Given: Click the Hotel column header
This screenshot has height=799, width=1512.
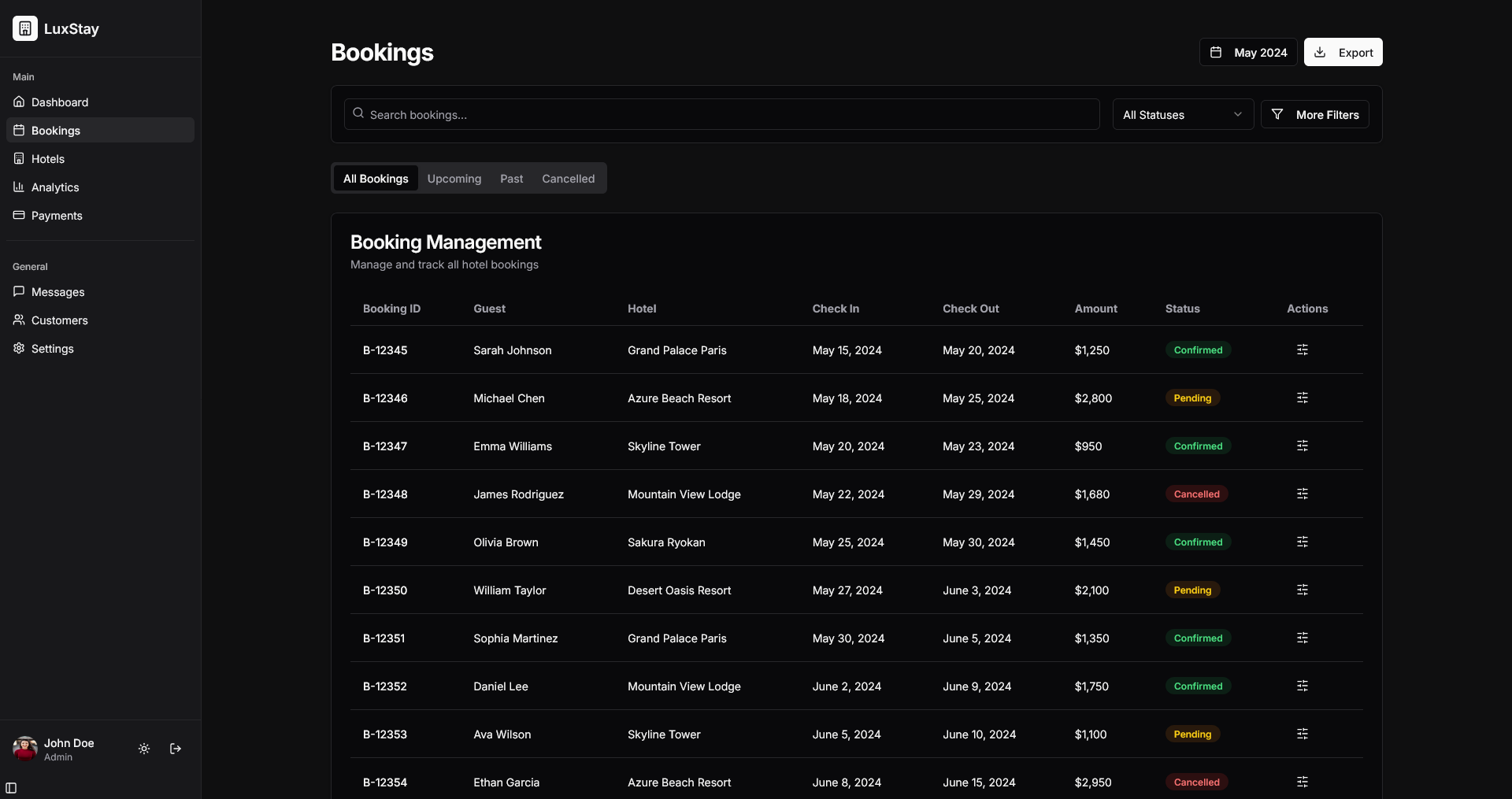Looking at the screenshot, I should pos(642,309).
